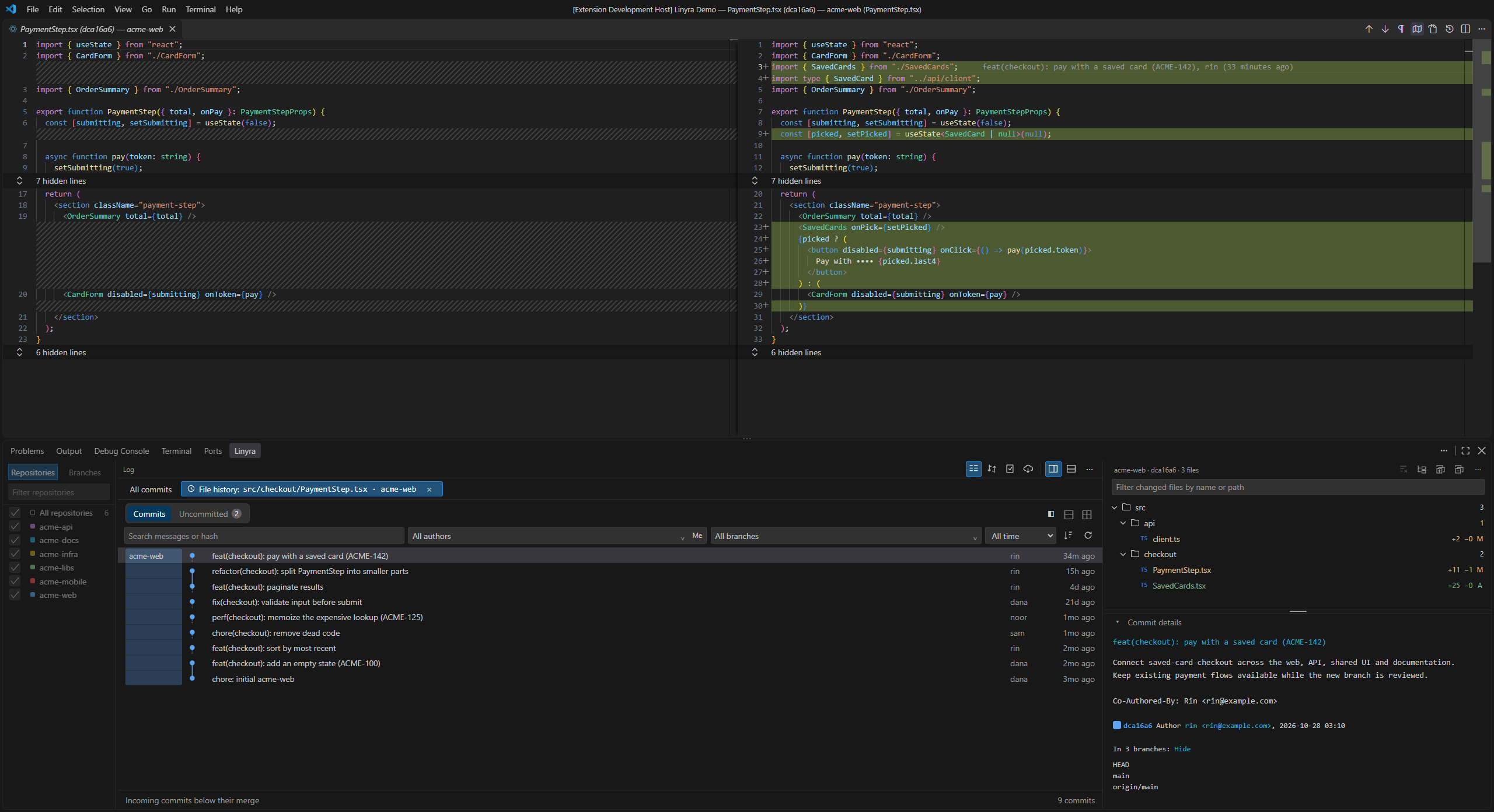1494x812 pixels.
Task: Click the grid layout icon above the commit filters
Action: coord(1087,514)
